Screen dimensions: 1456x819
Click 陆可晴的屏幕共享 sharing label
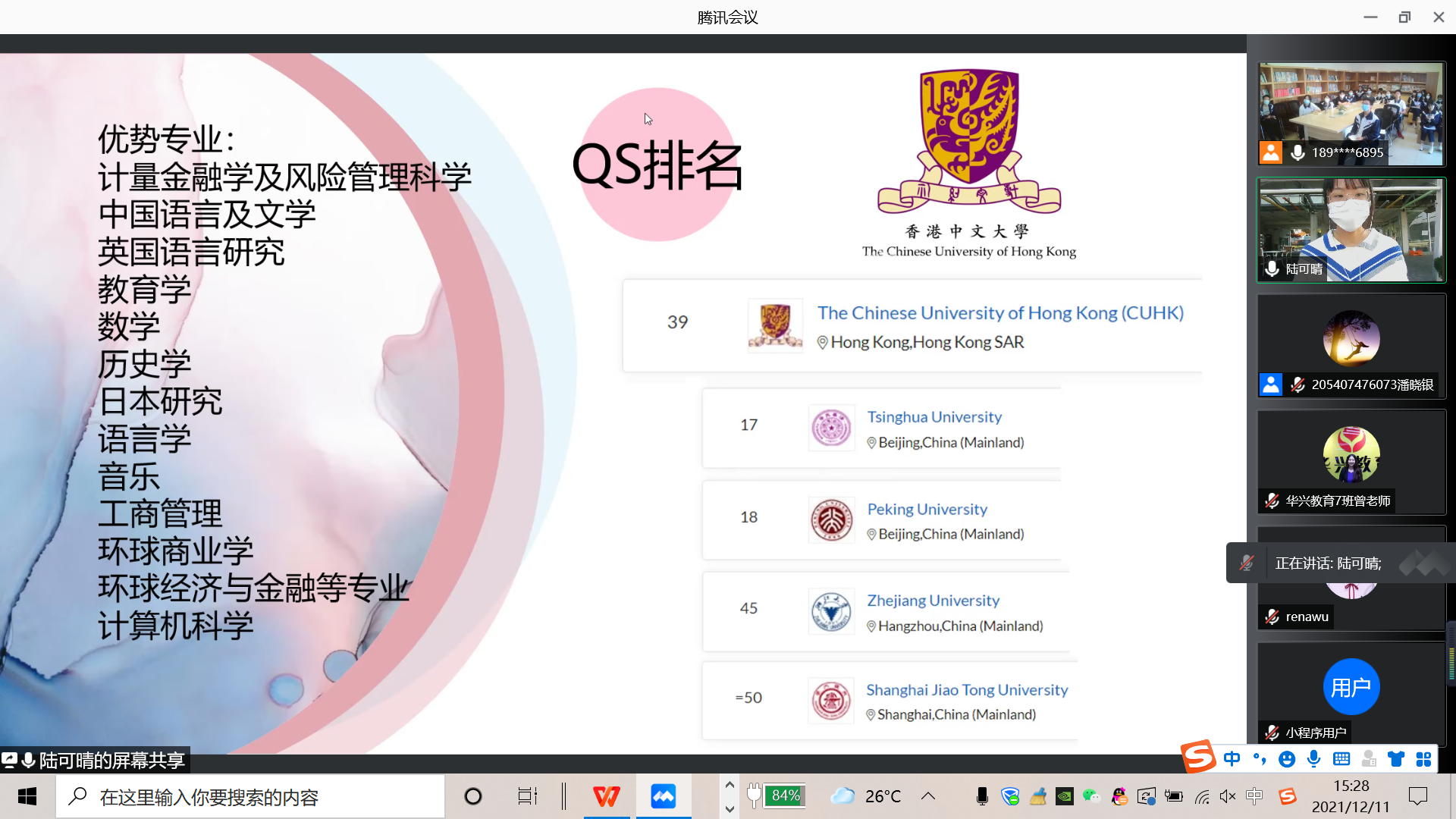tap(95, 760)
